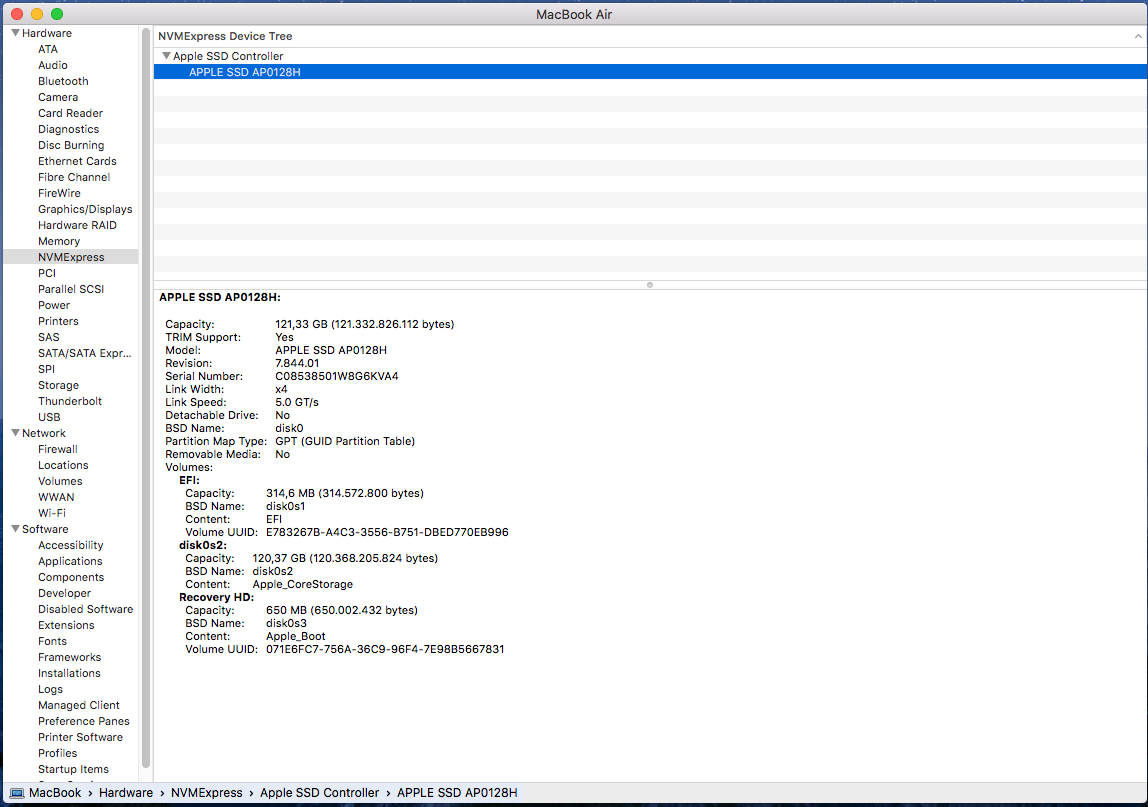Open Locations under Network
1148x807 pixels.
coord(63,466)
